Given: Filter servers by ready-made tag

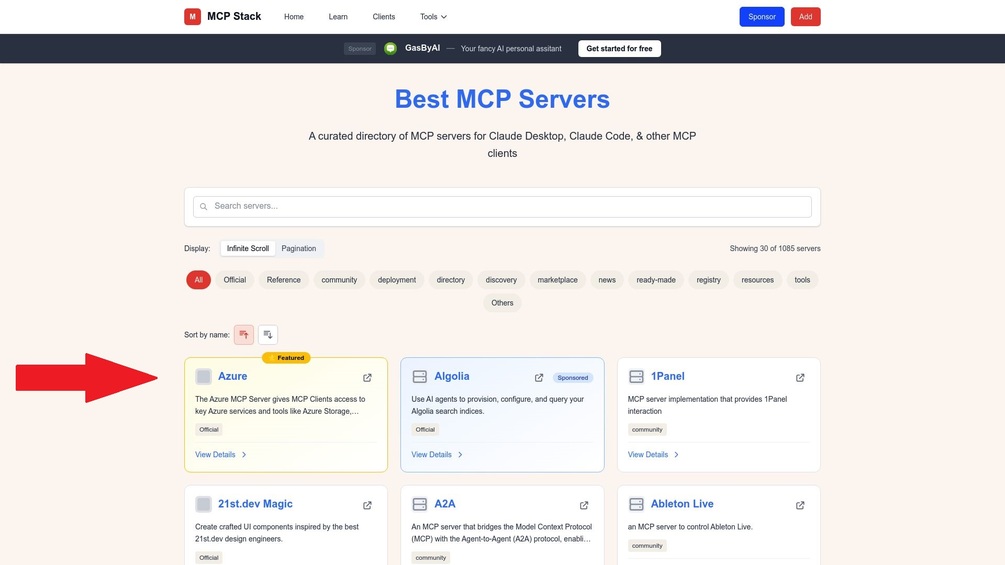Looking at the screenshot, I should pos(656,280).
